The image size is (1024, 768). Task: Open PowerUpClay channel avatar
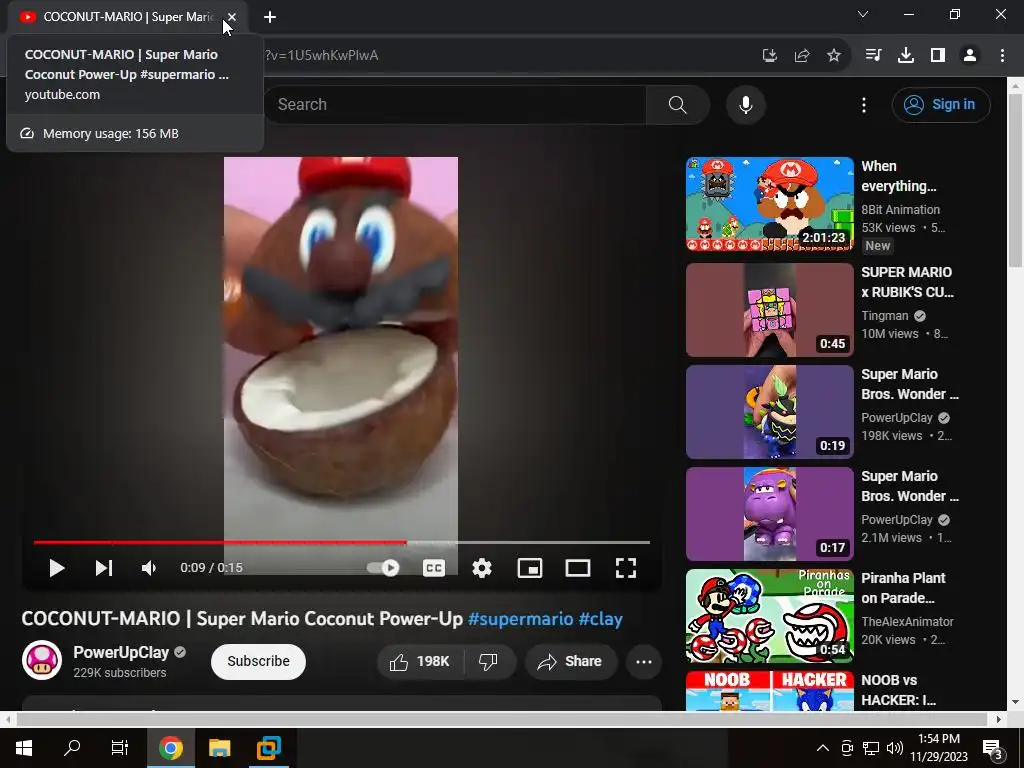tap(42, 660)
